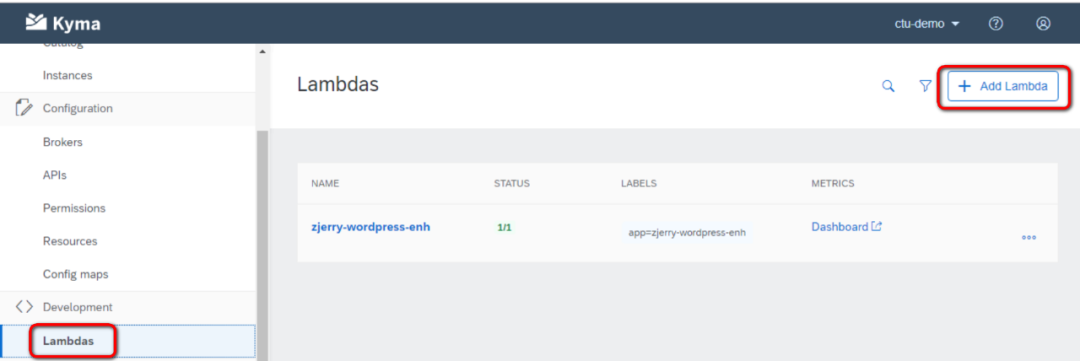
Task: Click the Kyma logo
Action: click(63, 23)
